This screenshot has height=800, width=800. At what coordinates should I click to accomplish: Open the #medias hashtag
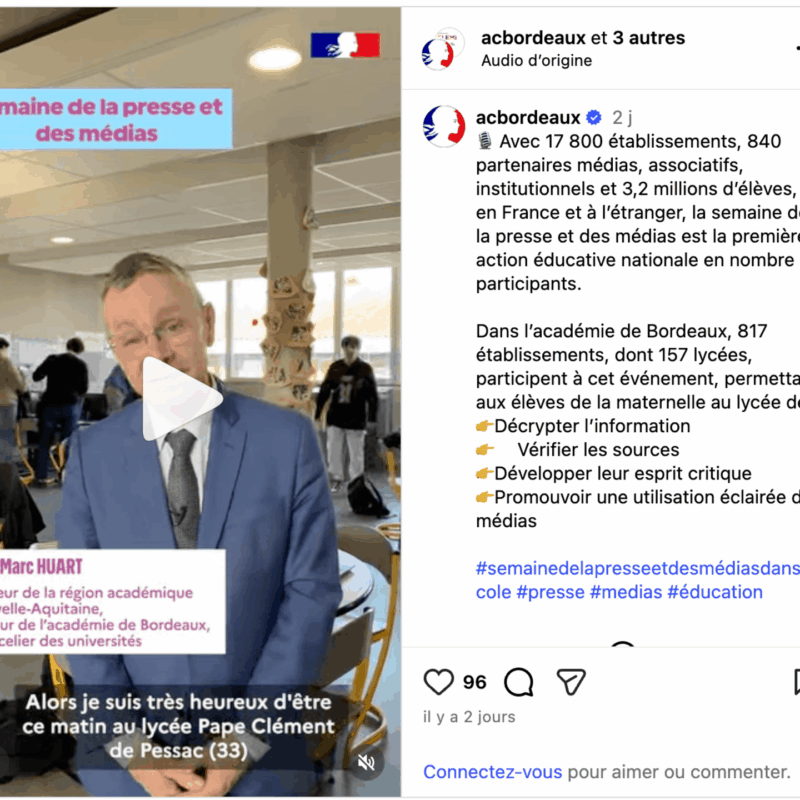tap(626, 592)
